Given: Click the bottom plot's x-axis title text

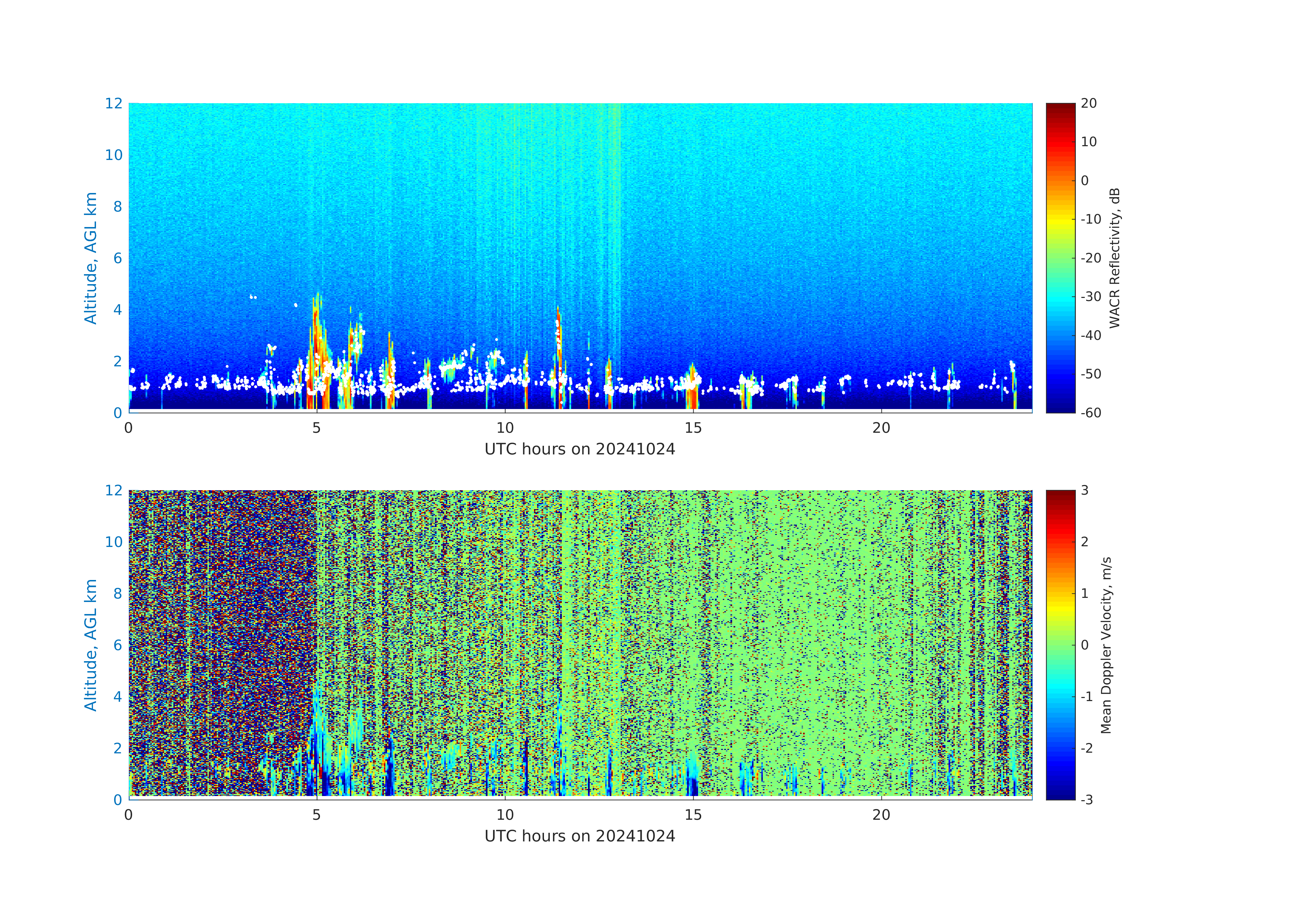Looking at the screenshot, I should point(580,836).
